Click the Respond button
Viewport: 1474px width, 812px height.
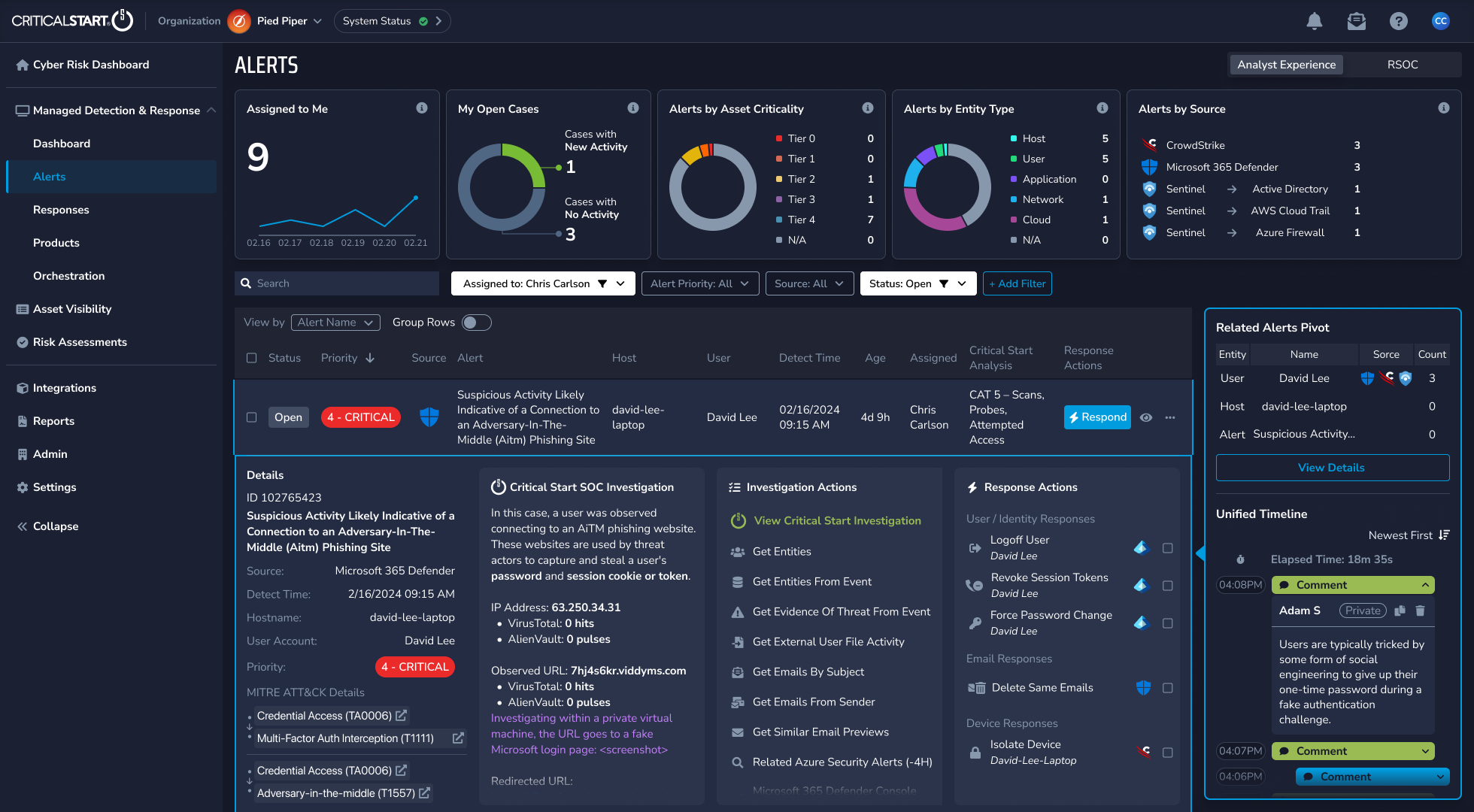pos(1097,417)
